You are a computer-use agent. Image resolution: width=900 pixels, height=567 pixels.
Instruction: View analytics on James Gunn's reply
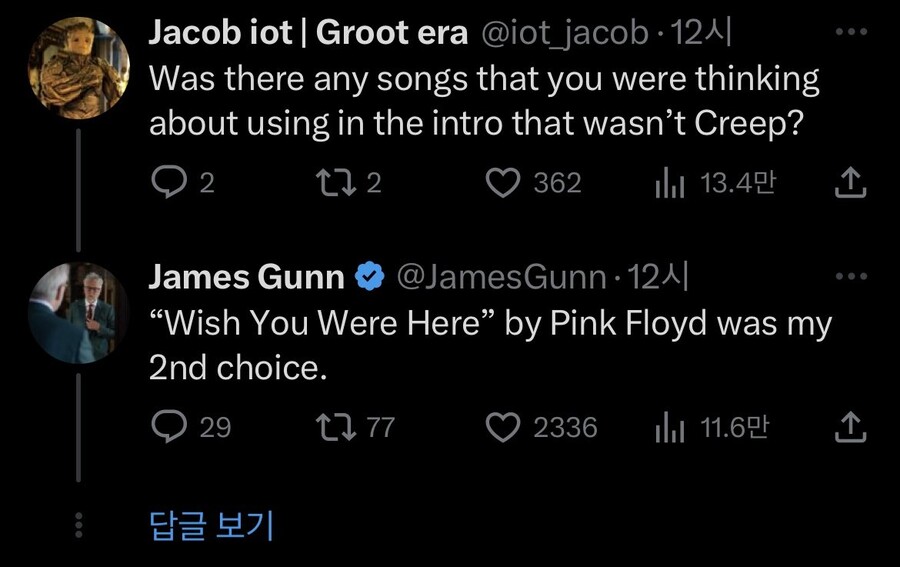click(x=666, y=427)
